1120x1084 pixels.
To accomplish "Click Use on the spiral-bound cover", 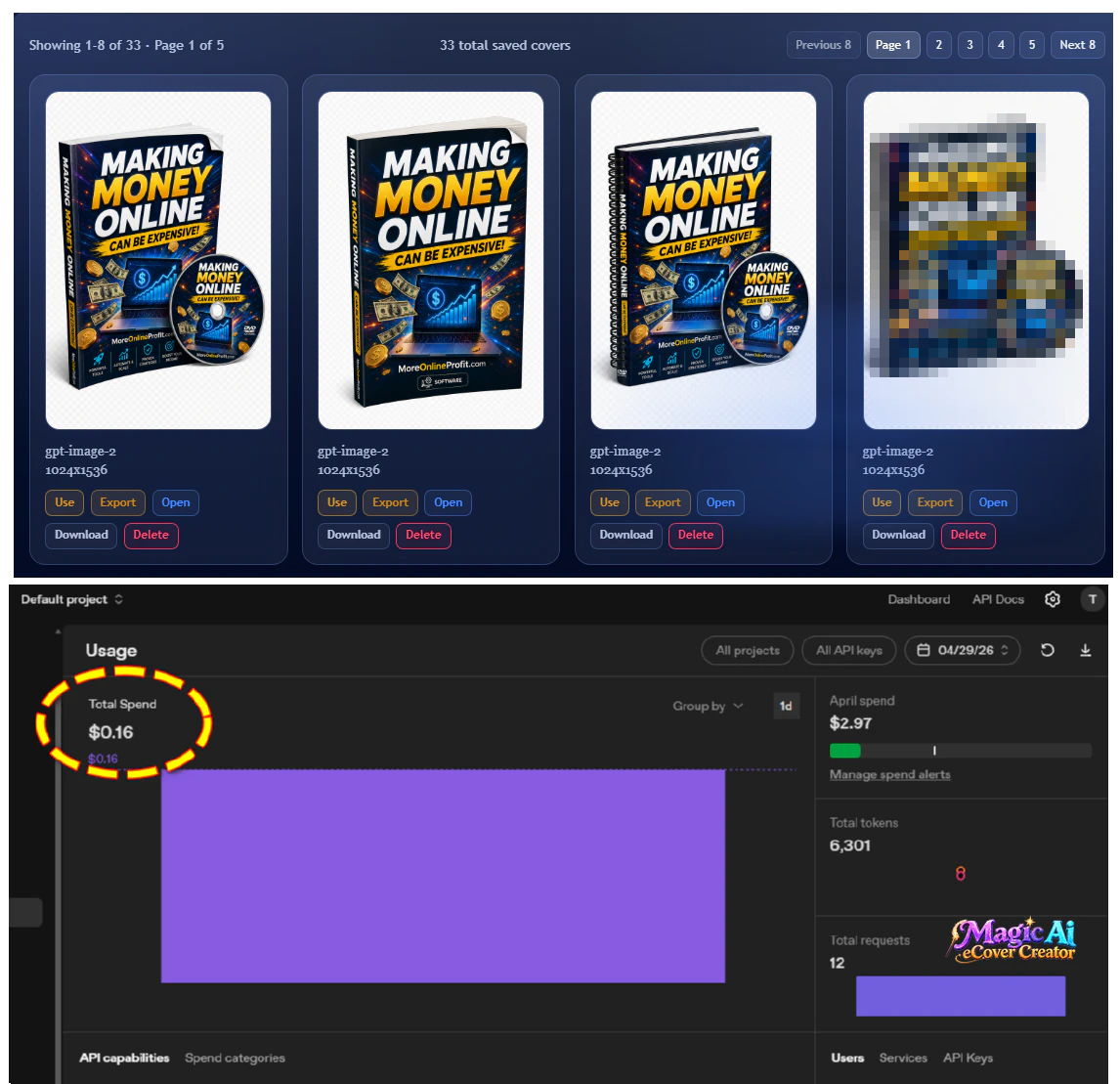I will pyautogui.click(x=609, y=502).
